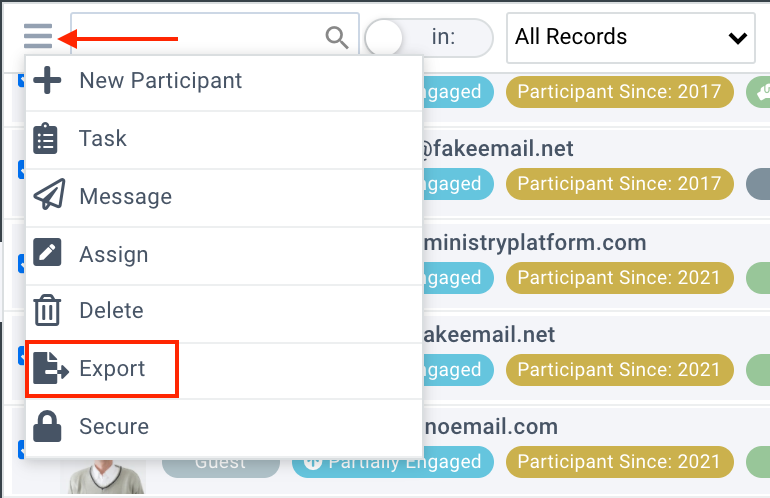
Task: Click the paper plane Message icon
Action: coord(47,196)
